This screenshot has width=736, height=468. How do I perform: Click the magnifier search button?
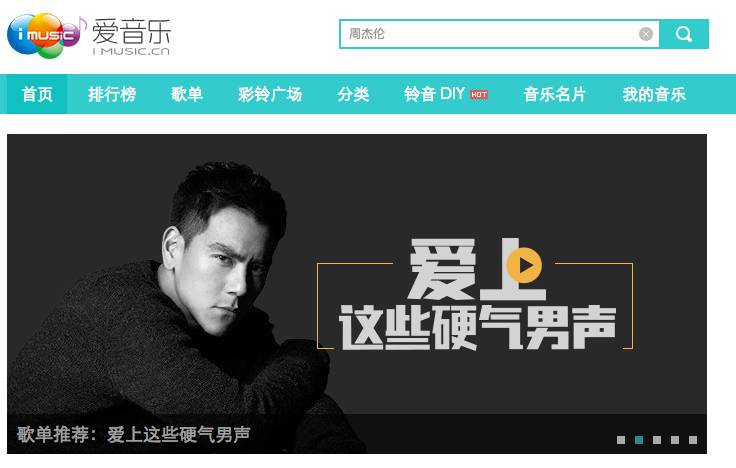pyautogui.click(x=684, y=34)
